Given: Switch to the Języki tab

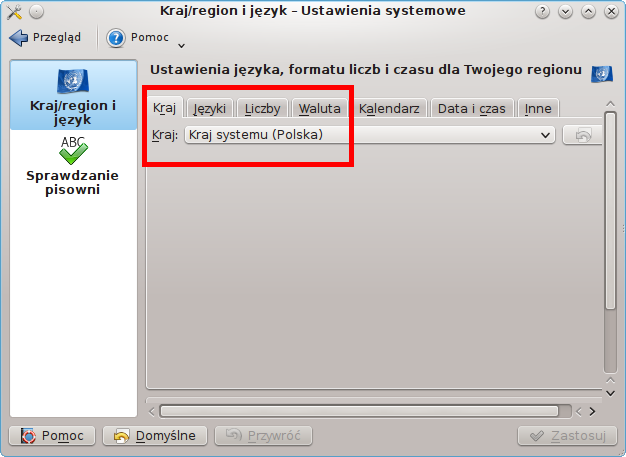Looking at the screenshot, I should (x=210, y=109).
